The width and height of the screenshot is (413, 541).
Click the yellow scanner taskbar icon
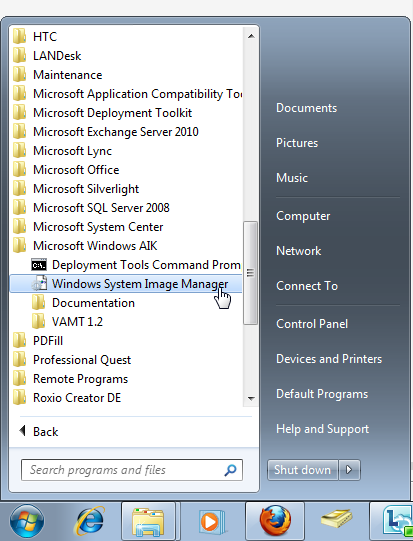(336, 518)
